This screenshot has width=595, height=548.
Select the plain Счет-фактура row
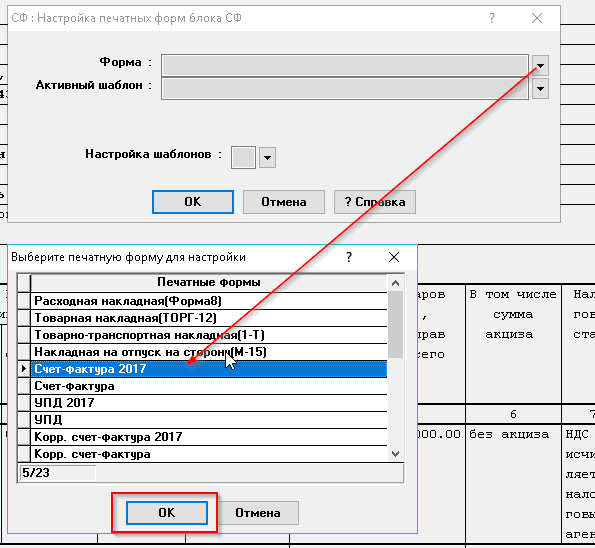tap(209, 386)
